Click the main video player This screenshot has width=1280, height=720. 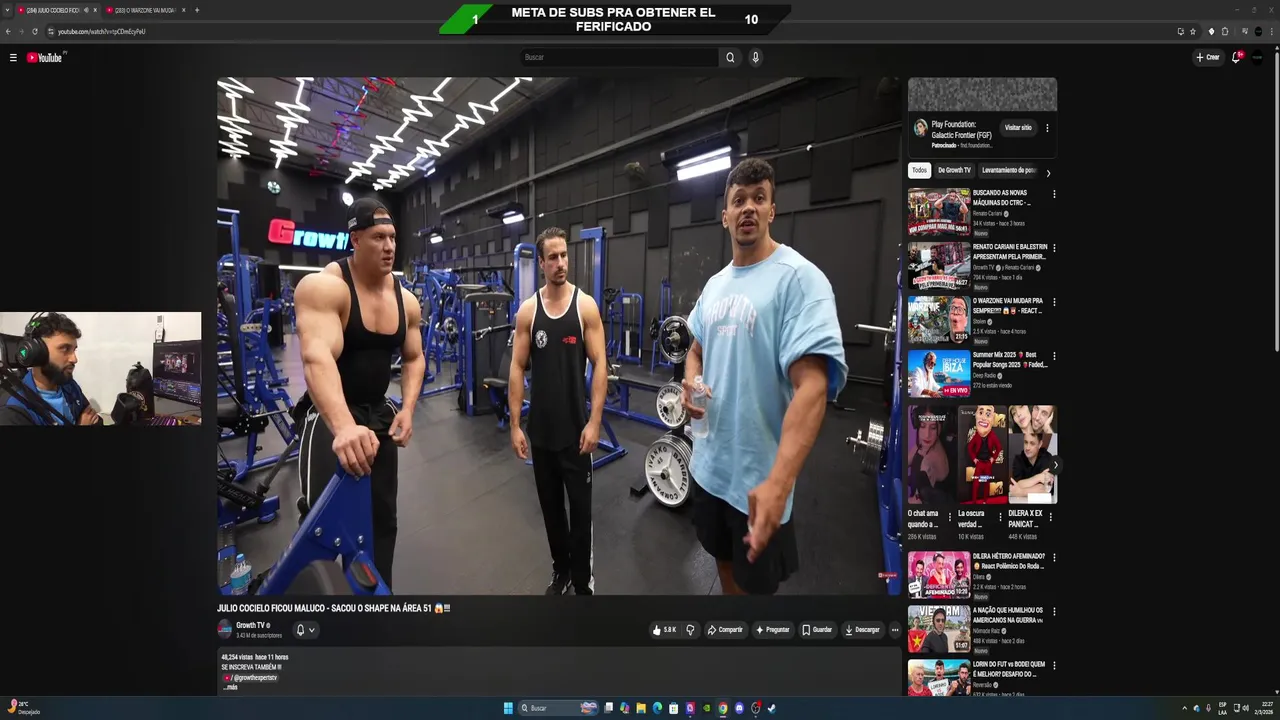point(560,336)
